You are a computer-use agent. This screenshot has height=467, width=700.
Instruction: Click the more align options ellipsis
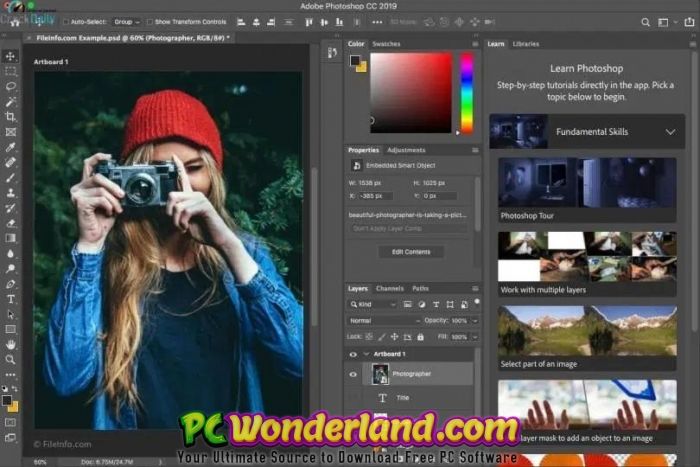377,22
